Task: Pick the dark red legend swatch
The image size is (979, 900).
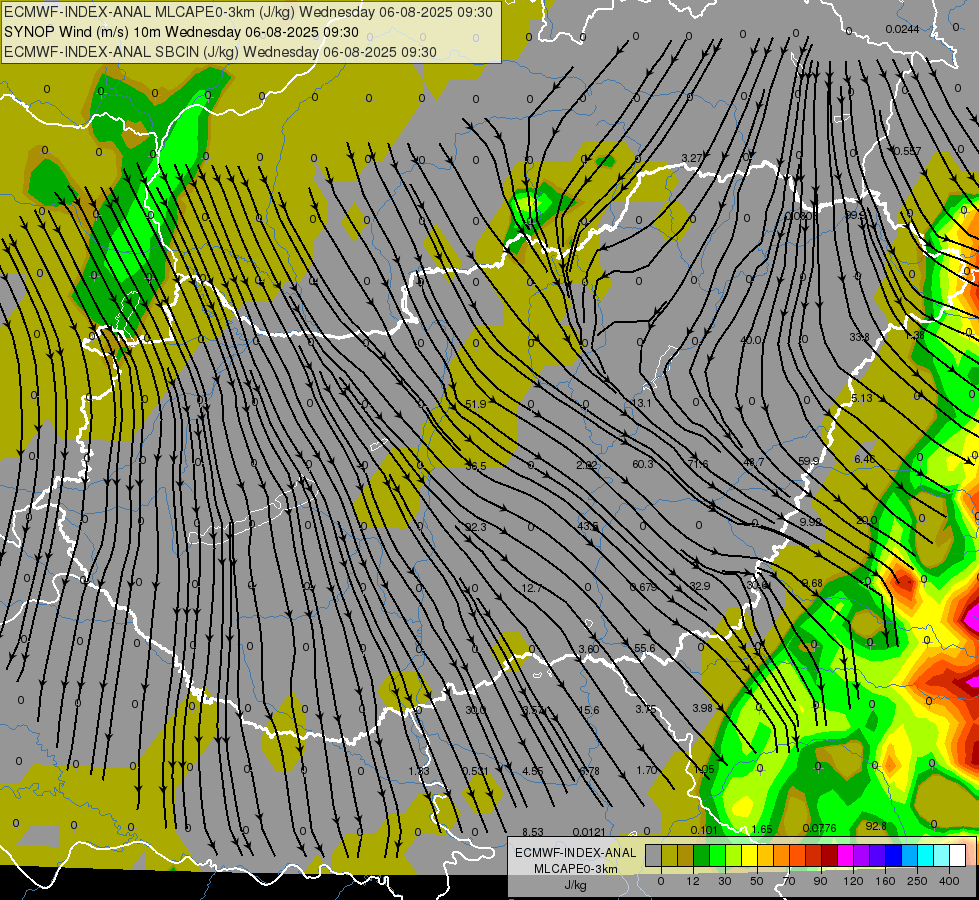Action: [x=830, y=855]
